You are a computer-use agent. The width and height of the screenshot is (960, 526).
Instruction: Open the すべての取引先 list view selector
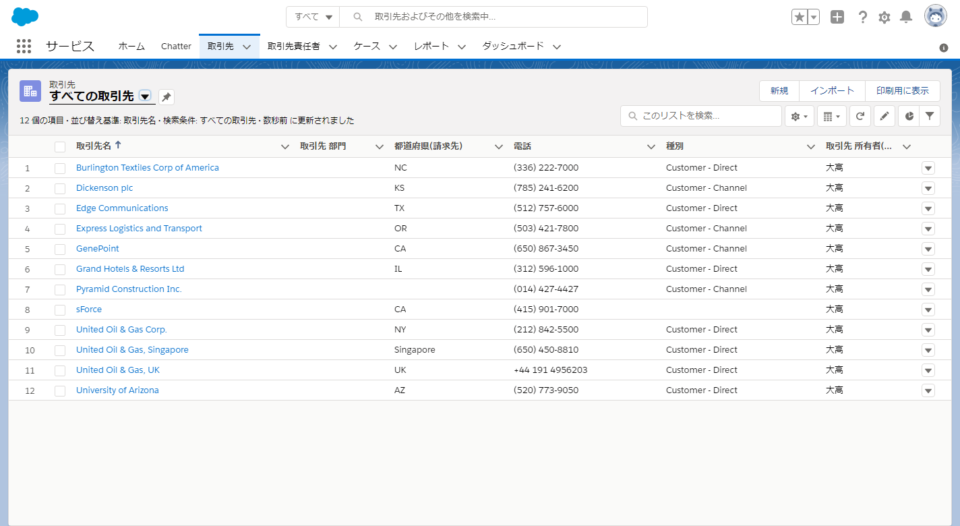(x=145, y=96)
